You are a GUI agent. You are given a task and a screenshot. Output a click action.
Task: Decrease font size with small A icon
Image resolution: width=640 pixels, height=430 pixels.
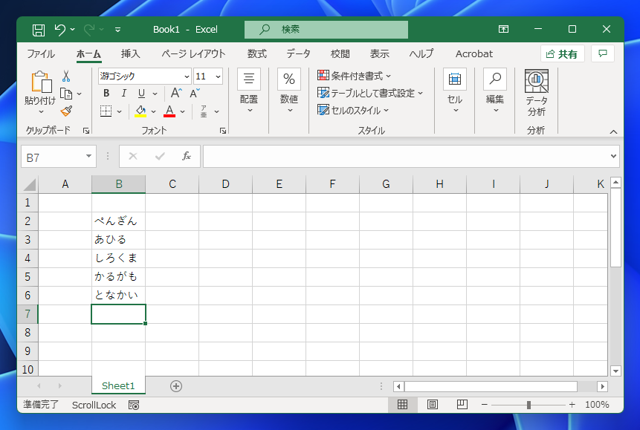(x=195, y=93)
